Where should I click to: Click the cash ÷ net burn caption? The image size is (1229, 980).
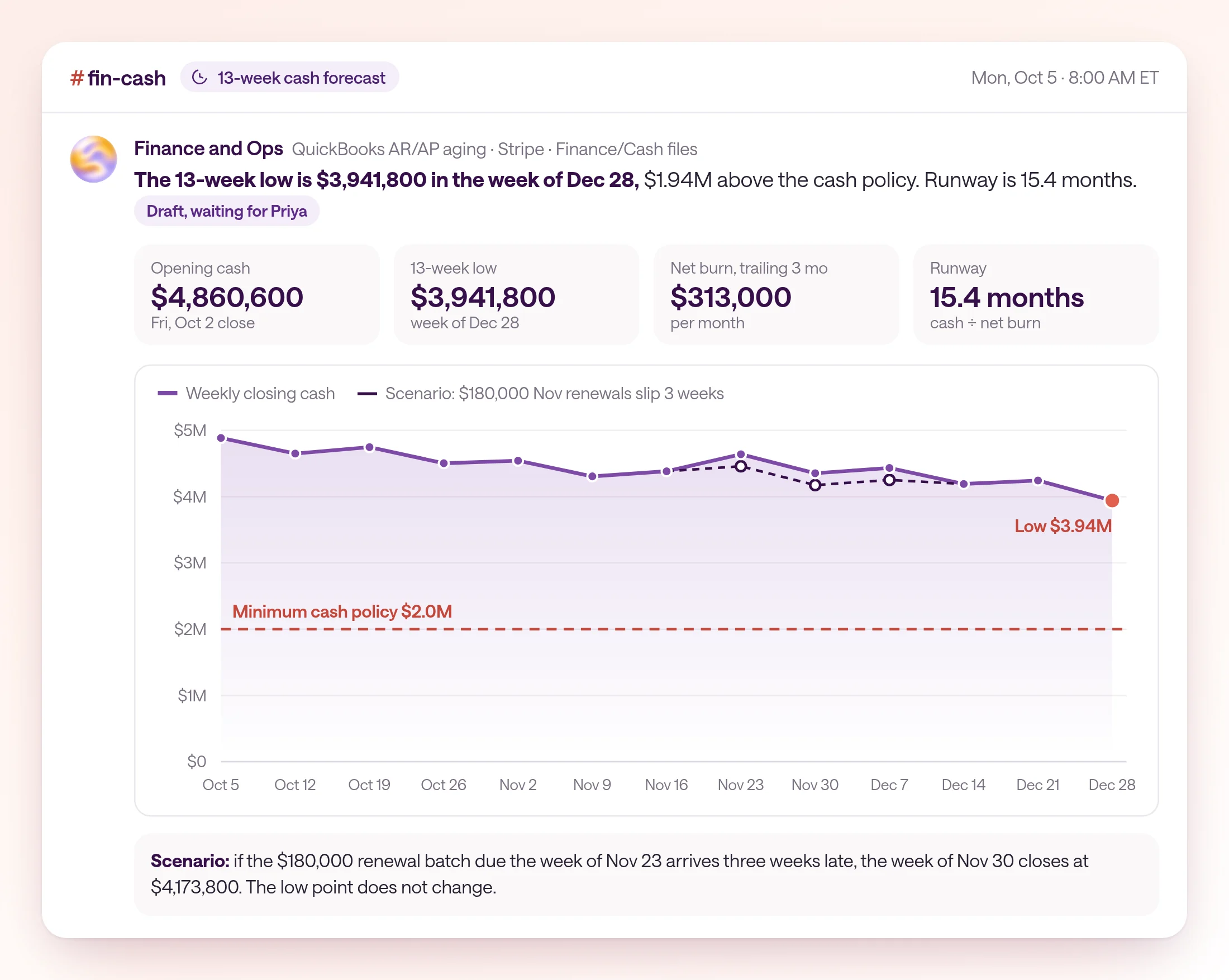tap(984, 323)
